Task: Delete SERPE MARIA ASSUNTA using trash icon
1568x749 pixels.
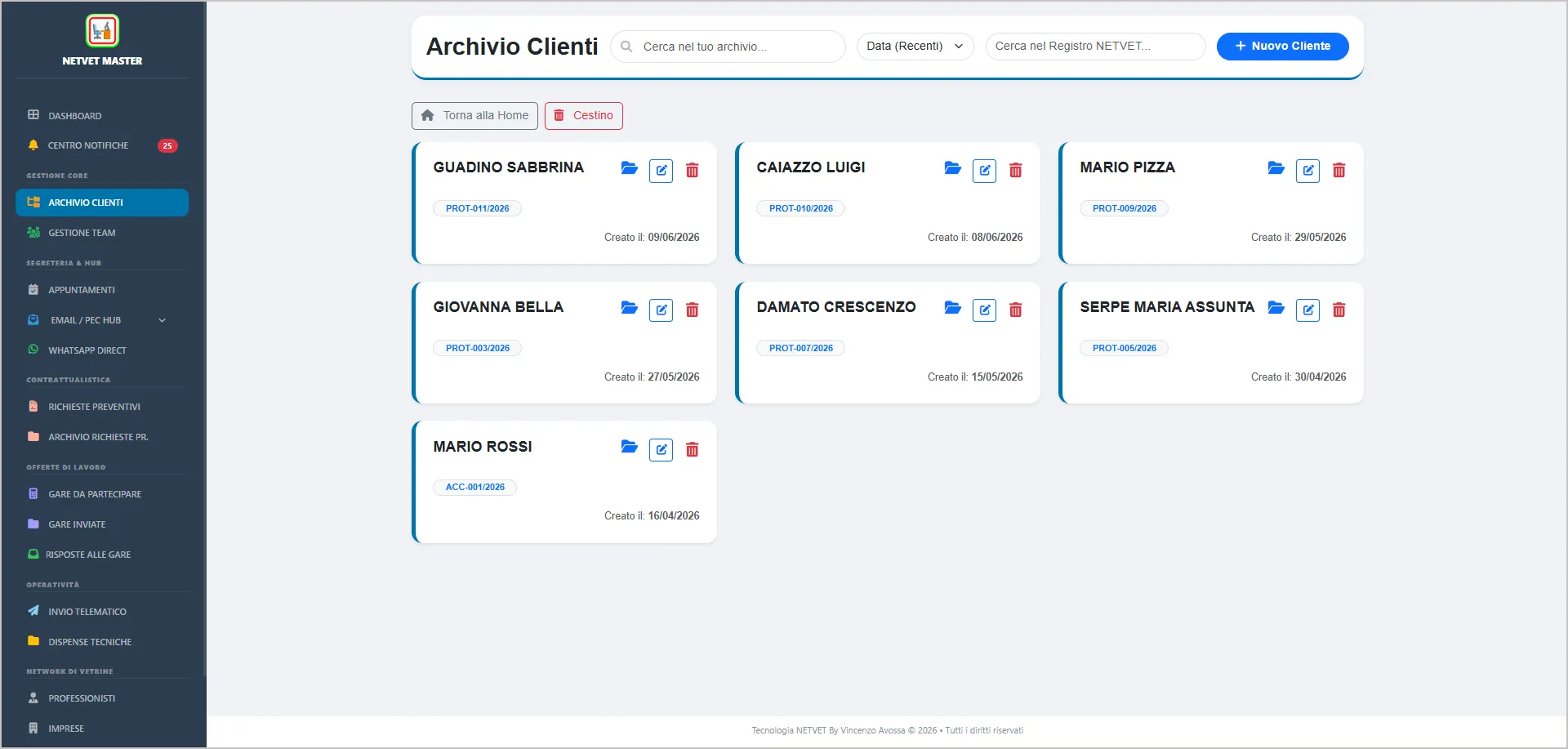Action: [x=1339, y=310]
